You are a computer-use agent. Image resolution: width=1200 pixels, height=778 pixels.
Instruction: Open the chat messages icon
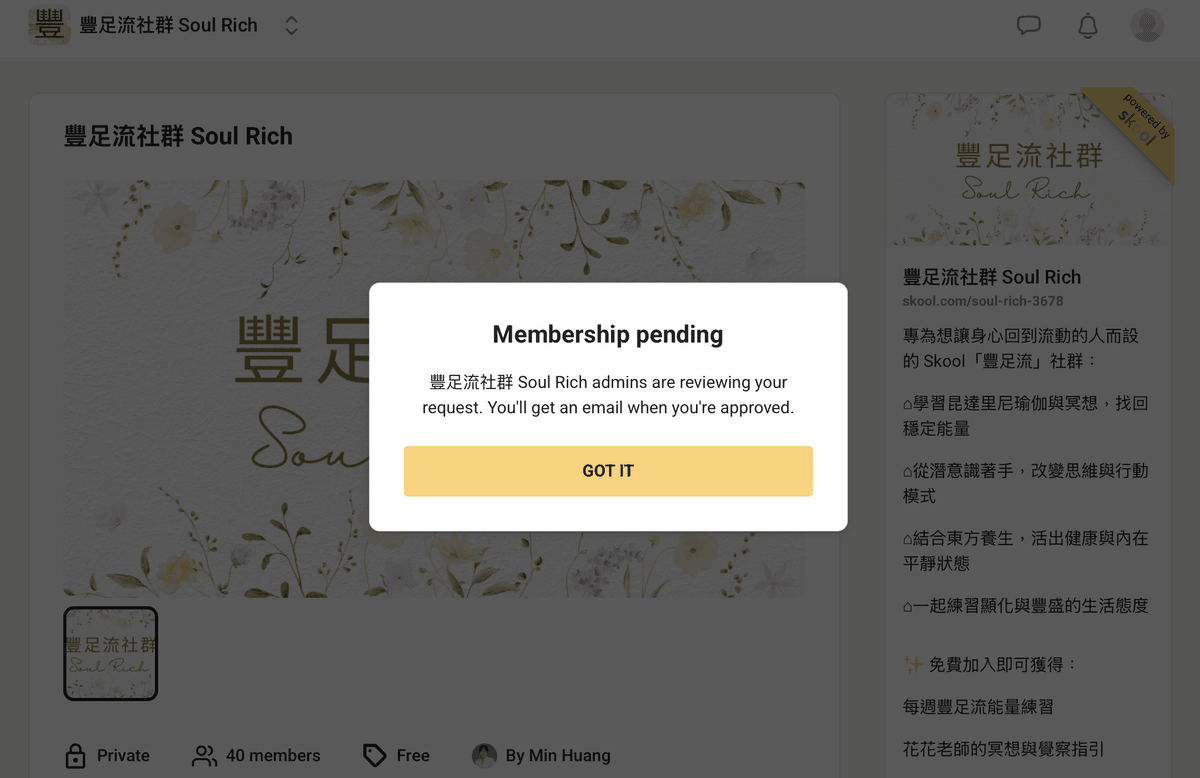coord(1028,26)
